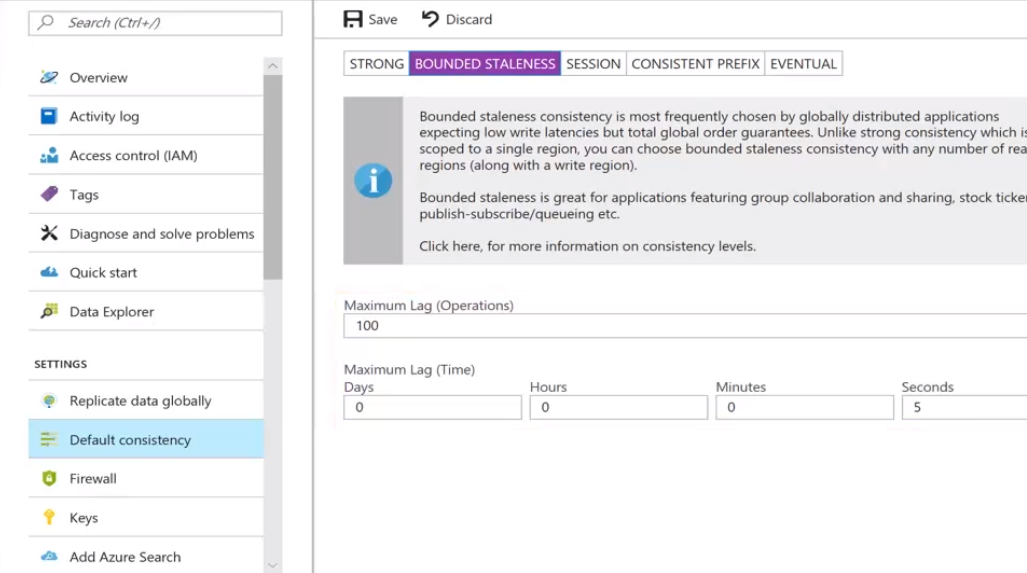Click the Discard undo arrow icon
The height and width of the screenshot is (573, 1027).
[430, 19]
